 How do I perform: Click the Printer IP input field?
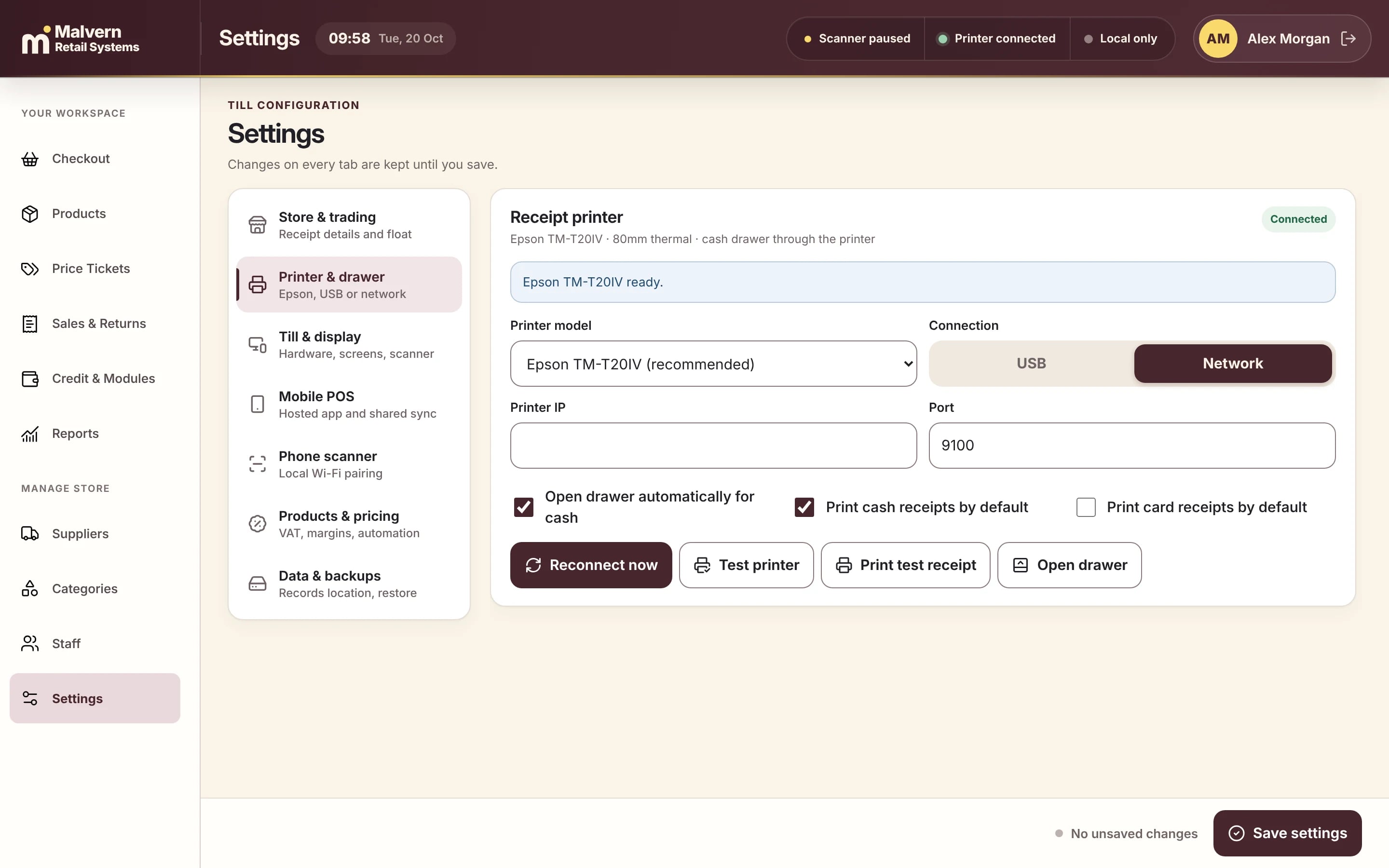coord(713,446)
